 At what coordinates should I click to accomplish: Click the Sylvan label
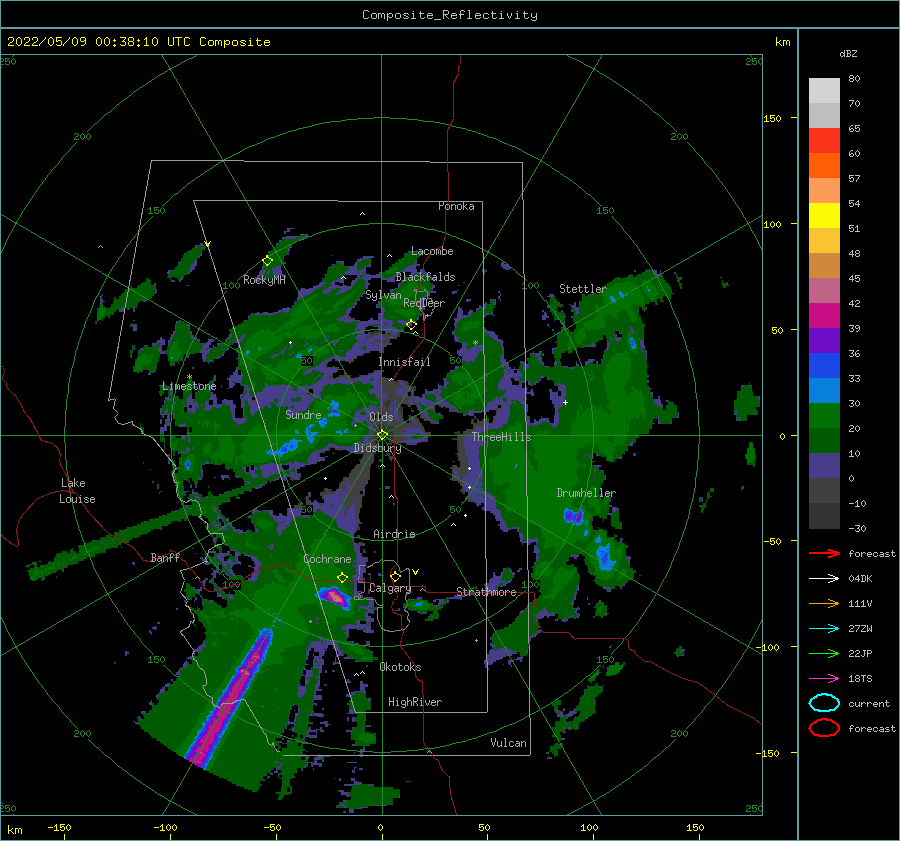(383, 295)
